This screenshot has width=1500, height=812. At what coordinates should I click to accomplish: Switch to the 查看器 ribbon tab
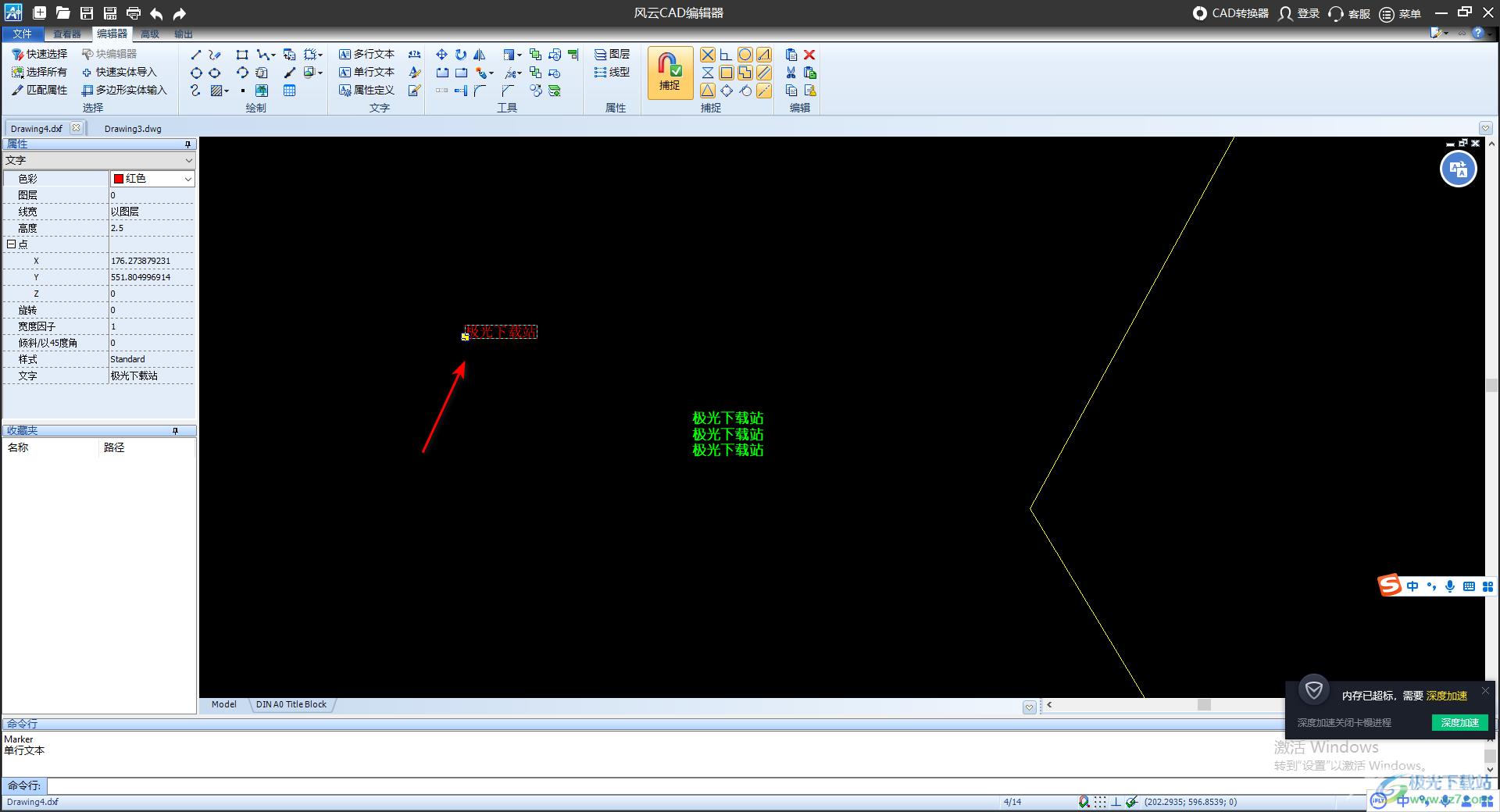click(x=67, y=34)
